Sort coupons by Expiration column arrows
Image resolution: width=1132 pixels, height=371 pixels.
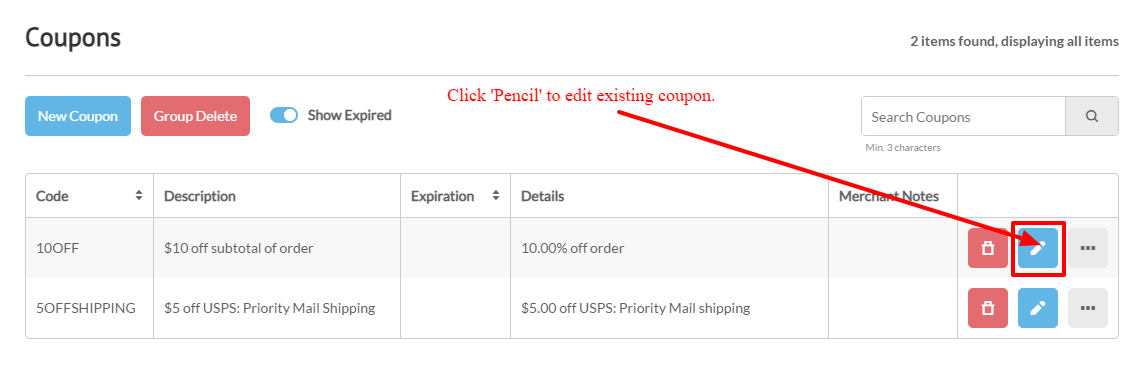click(x=495, y=196)
